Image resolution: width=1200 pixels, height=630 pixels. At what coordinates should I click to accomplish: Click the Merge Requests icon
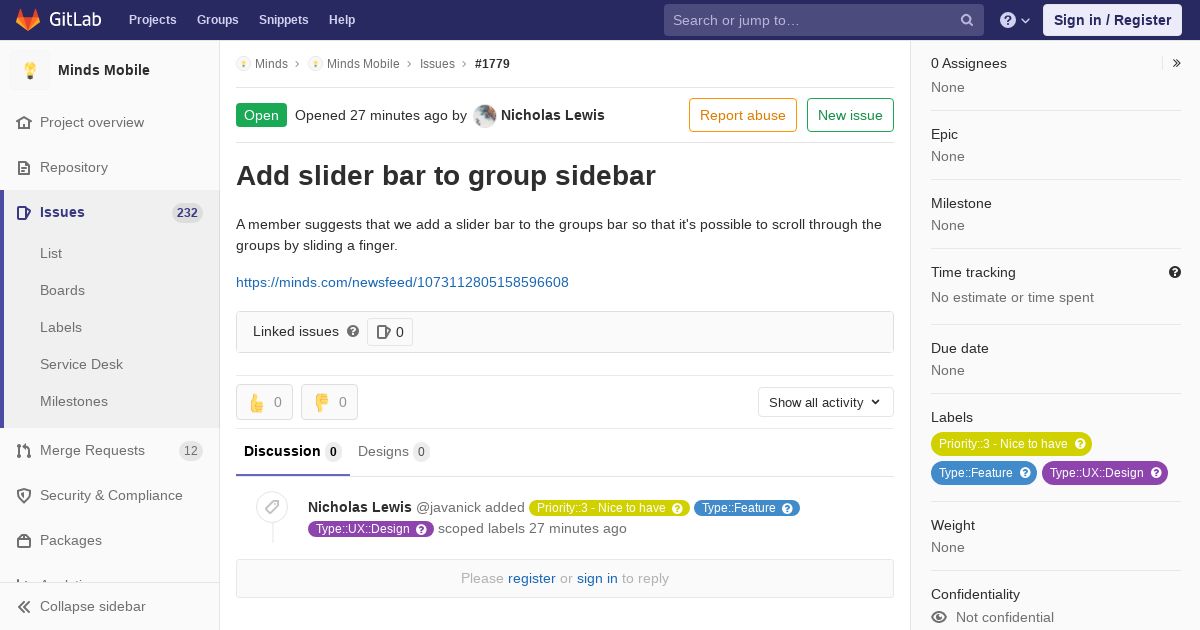tap(24, 450)
